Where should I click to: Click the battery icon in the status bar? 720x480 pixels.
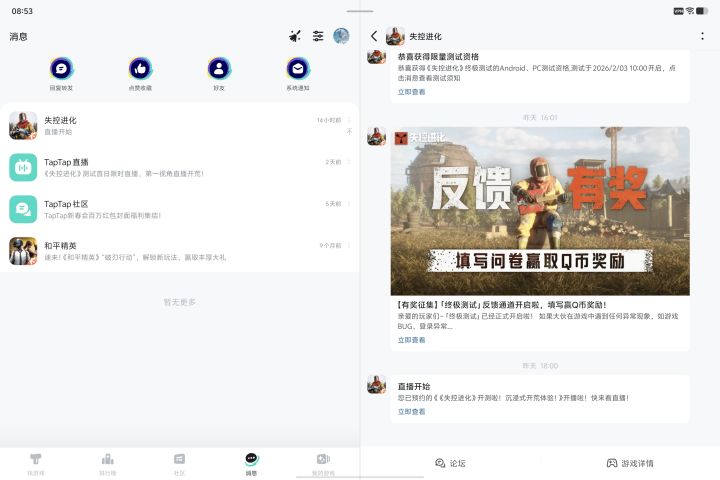[x=702, y=11]
